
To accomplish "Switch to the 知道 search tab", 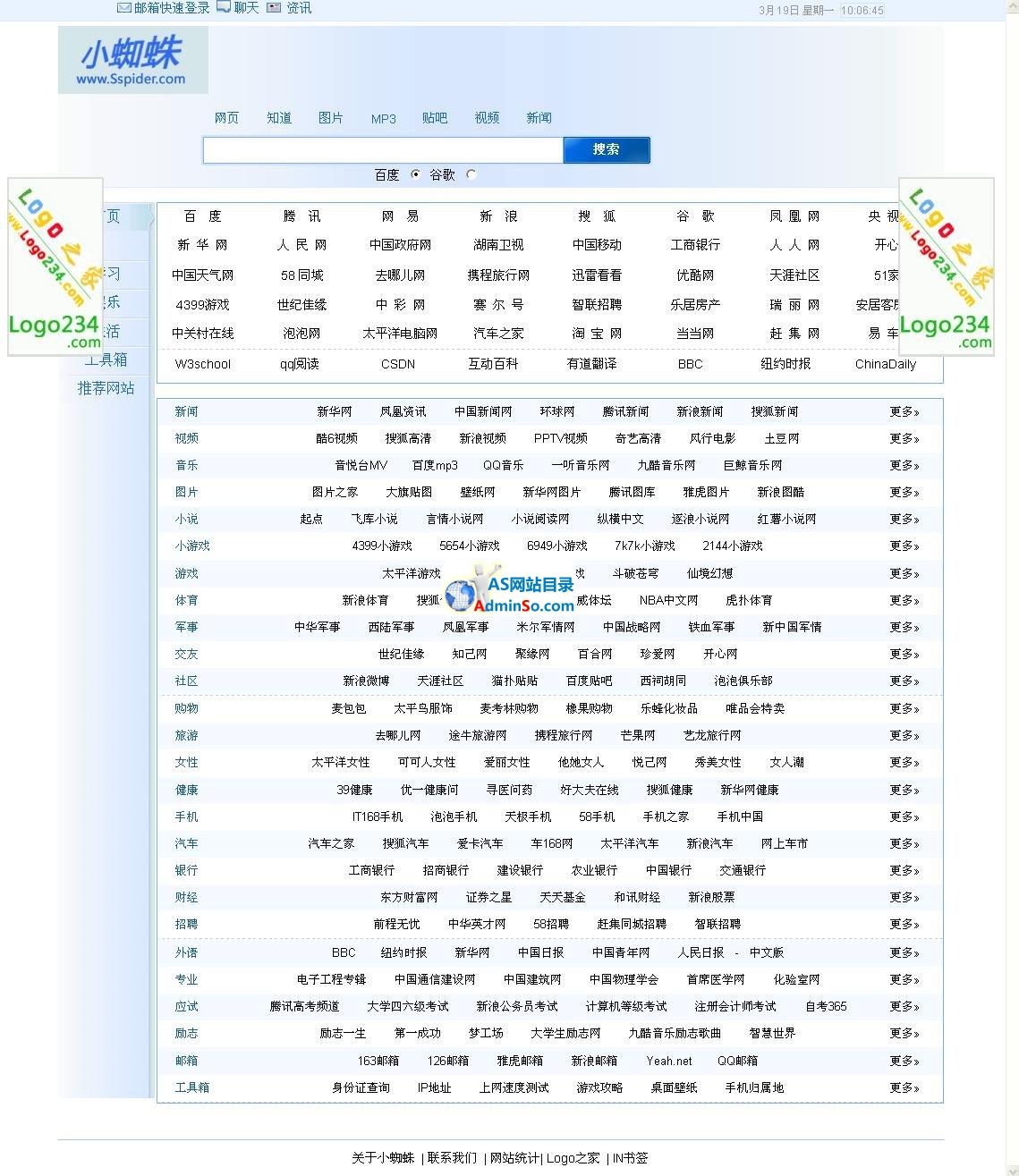I will point(279,118).
